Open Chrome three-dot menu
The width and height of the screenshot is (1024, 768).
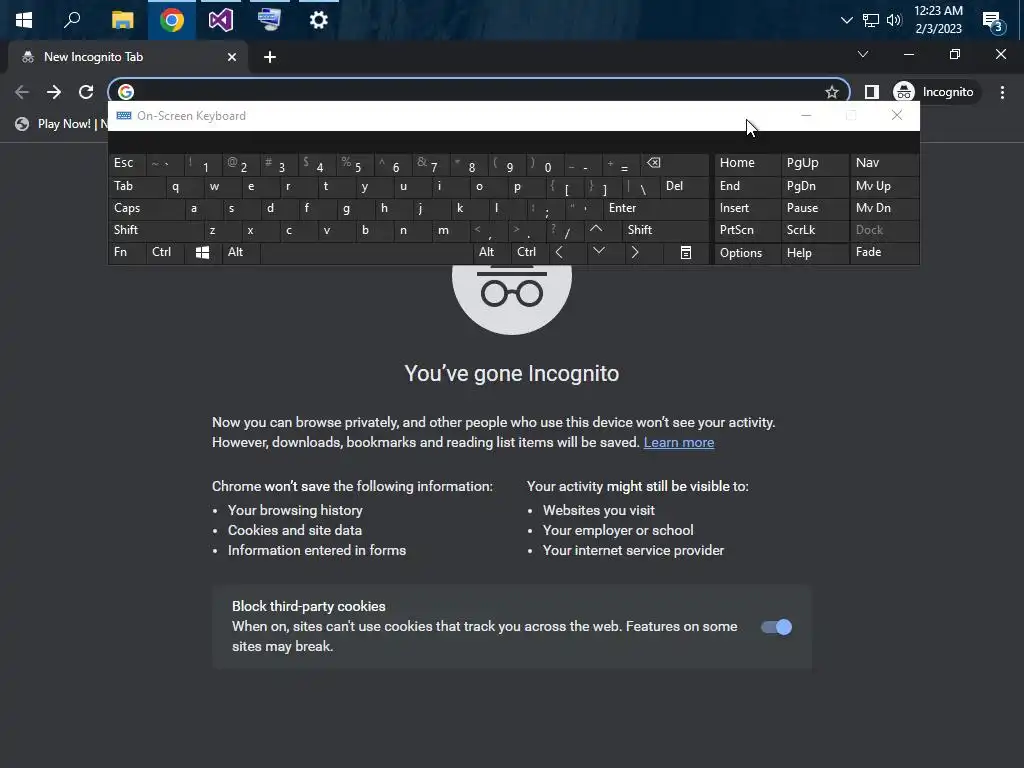tap(1002, 92)
